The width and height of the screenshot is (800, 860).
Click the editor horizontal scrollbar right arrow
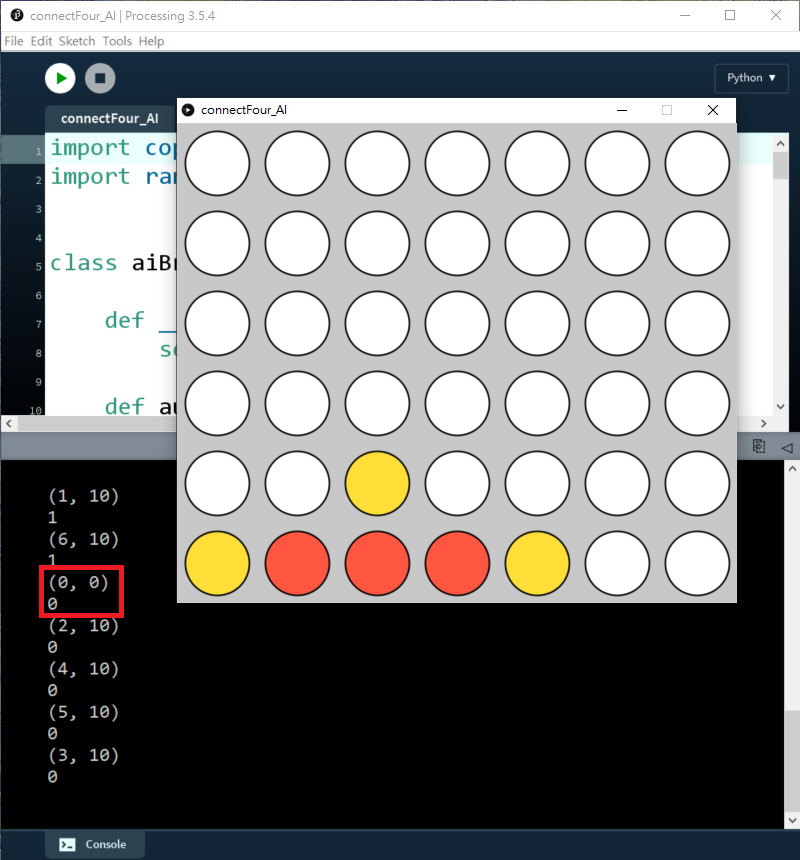click(x=764, y=424)
